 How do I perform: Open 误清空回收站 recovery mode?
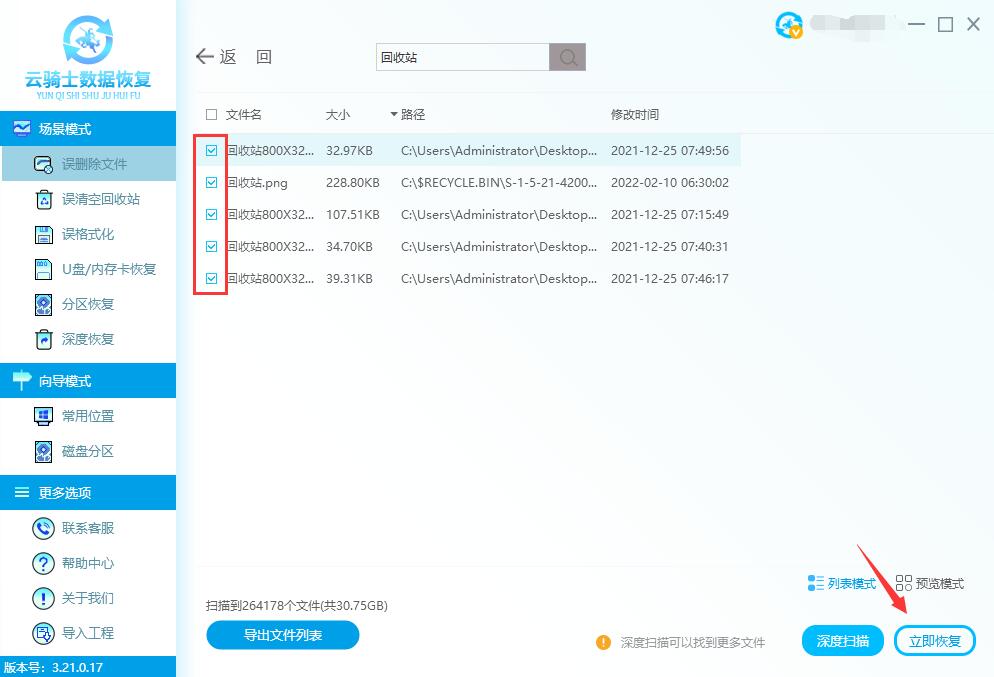coord(89,199)
